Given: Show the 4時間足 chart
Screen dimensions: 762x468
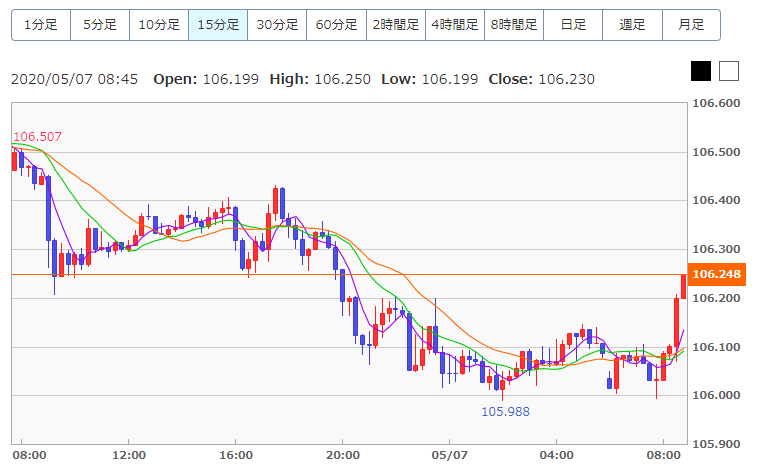Looking at the screenshot, I should point(455,25).
